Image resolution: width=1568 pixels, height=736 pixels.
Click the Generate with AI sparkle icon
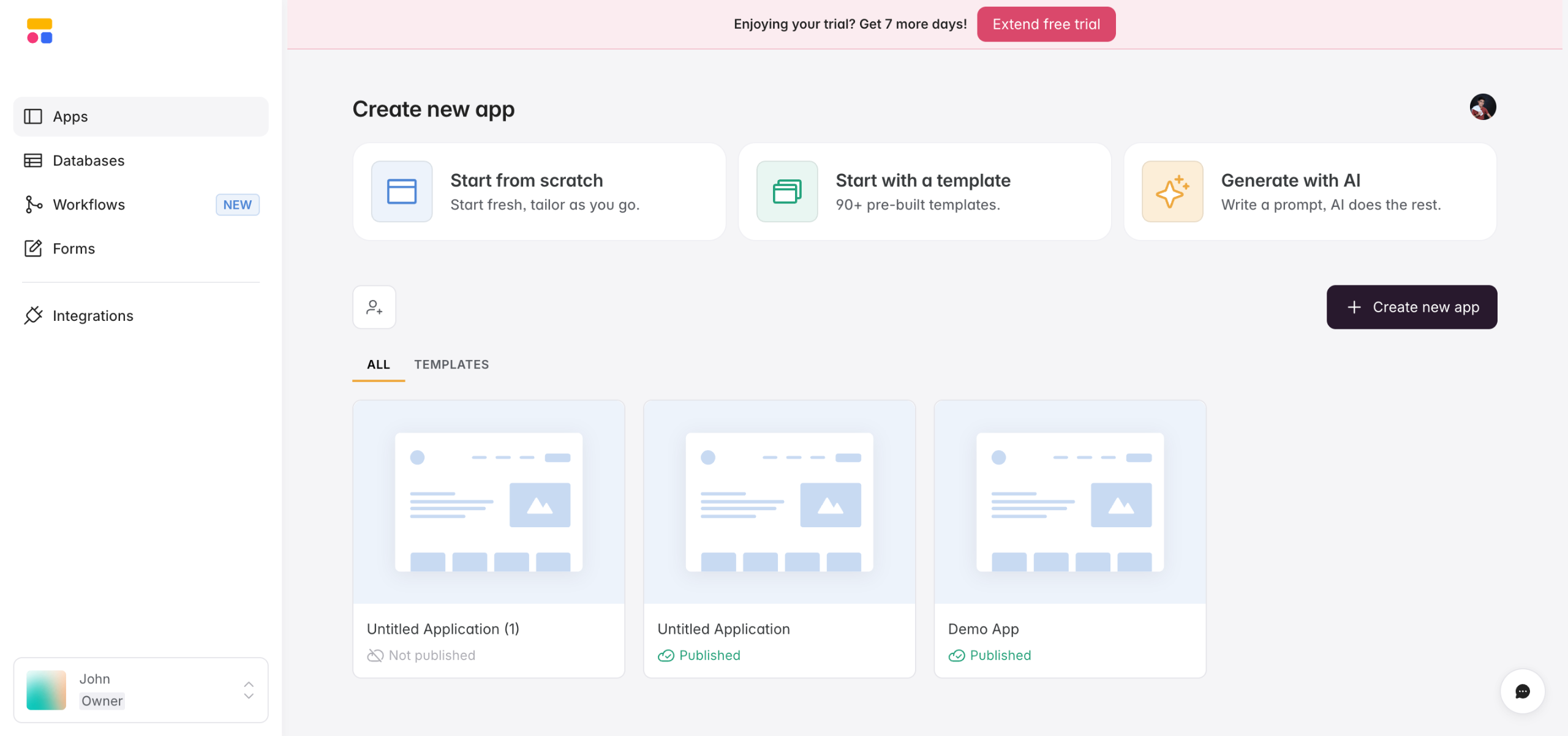pyautogui.click(x=1172, y=192)
